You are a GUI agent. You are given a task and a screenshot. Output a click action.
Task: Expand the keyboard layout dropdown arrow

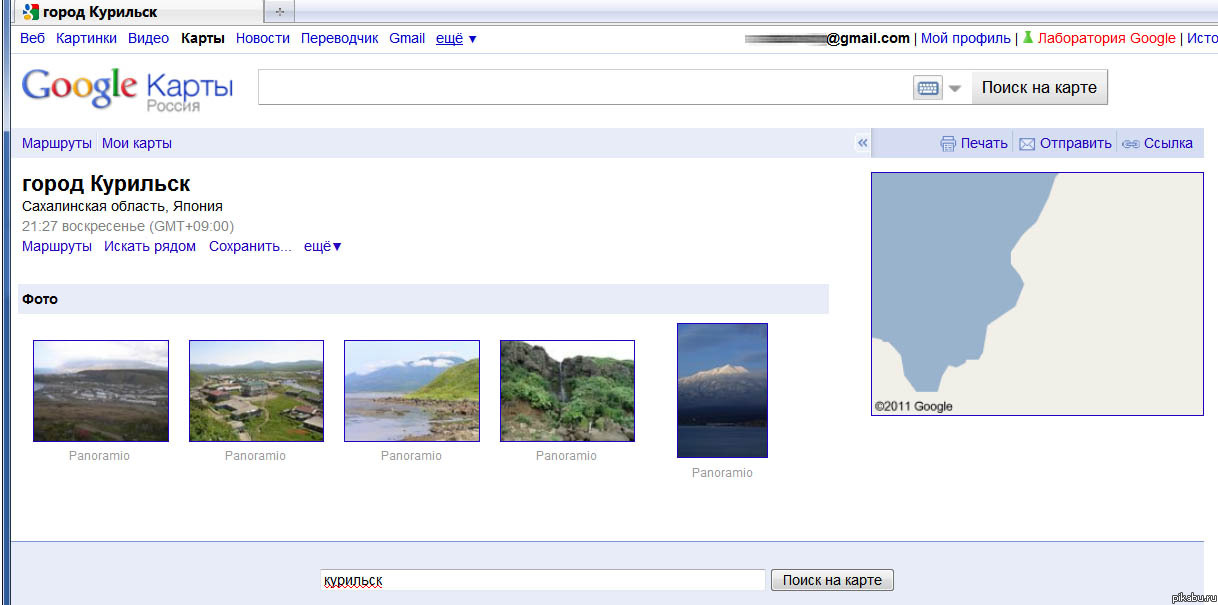tap(955, 88)
